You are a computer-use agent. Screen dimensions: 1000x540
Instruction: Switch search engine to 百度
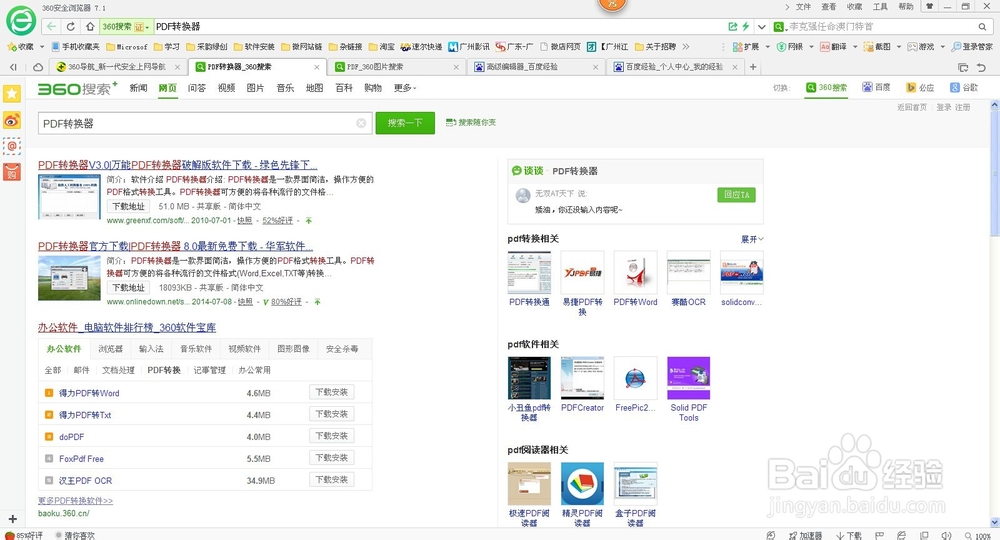pos(876,87)
